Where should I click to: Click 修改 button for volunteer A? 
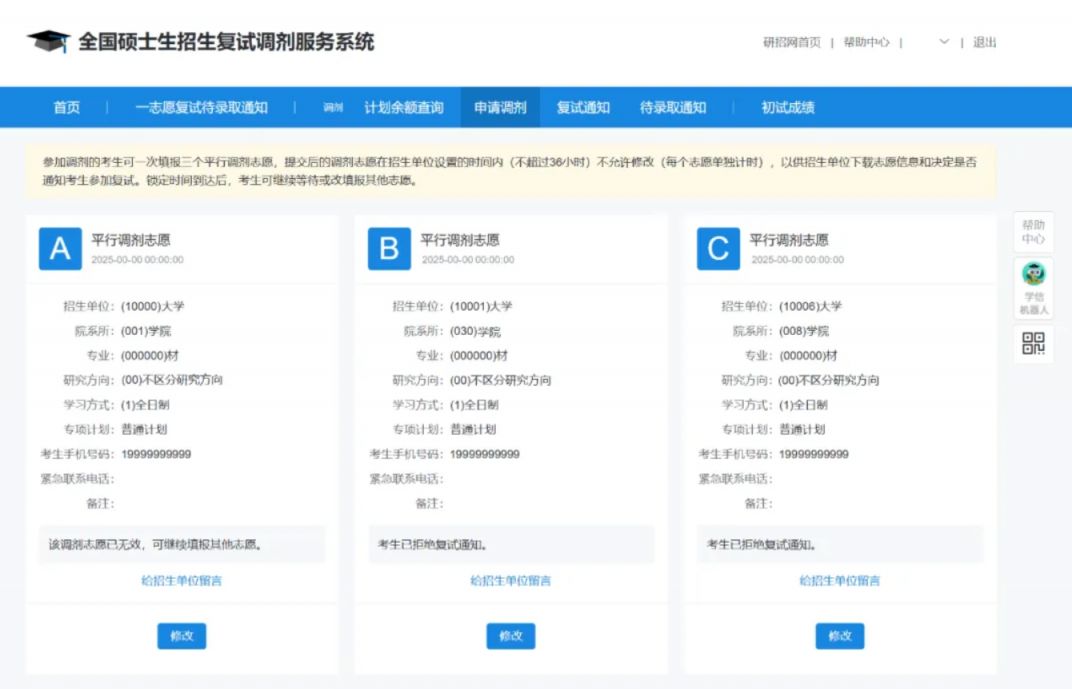pyautogui.click(x=182, y=636)
